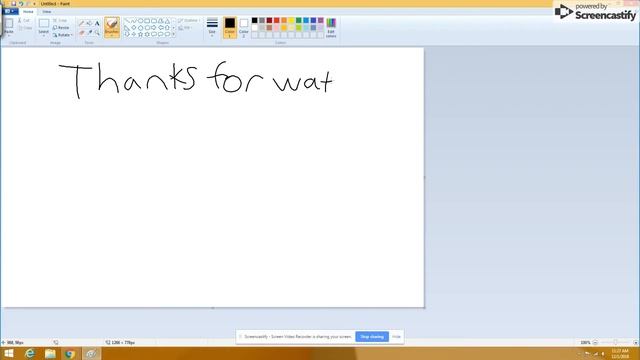The image size is (640, 360).
Task: Pick the purple palette color
Action: [321, 20]
